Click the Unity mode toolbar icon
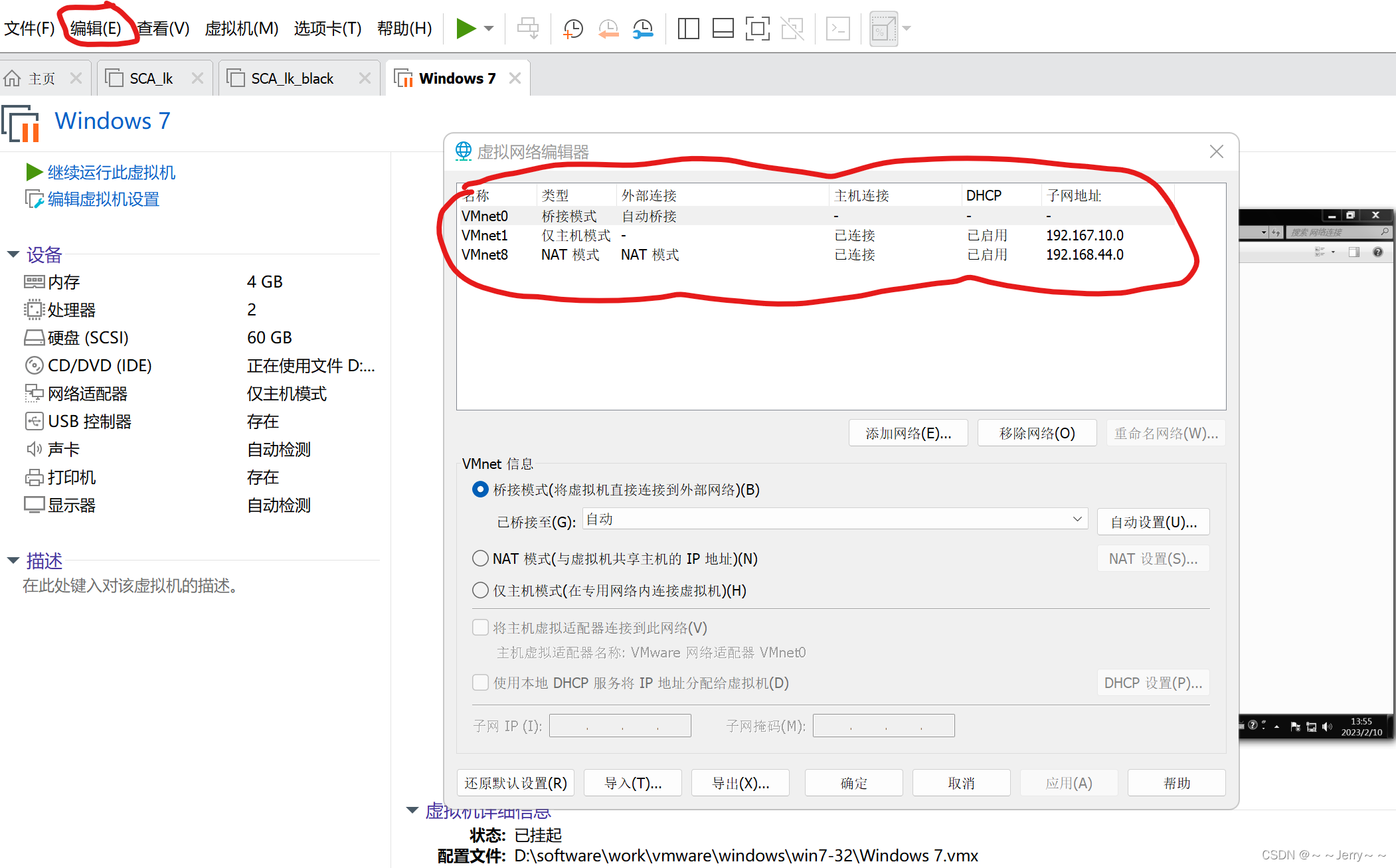The width and height of the screenshot is (1396, 868). coord(792,29)
